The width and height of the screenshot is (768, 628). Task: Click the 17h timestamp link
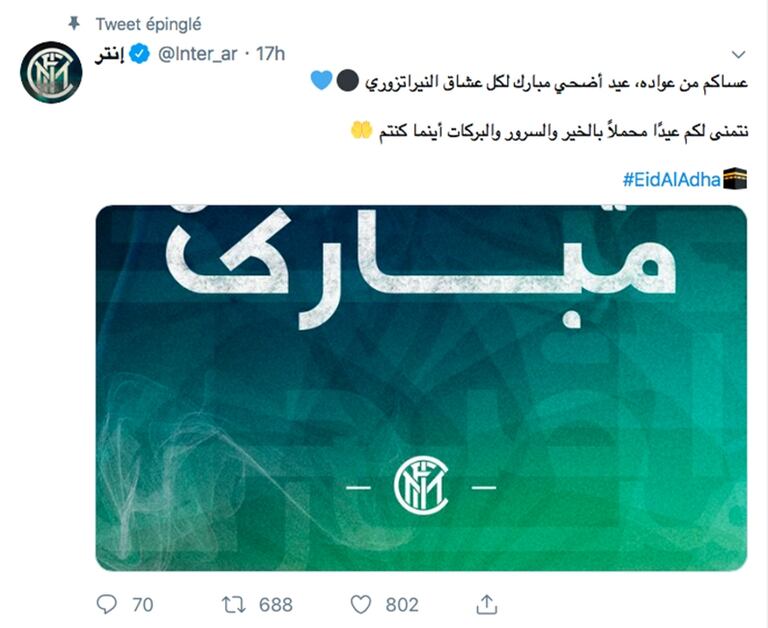[x=270, y=54]
